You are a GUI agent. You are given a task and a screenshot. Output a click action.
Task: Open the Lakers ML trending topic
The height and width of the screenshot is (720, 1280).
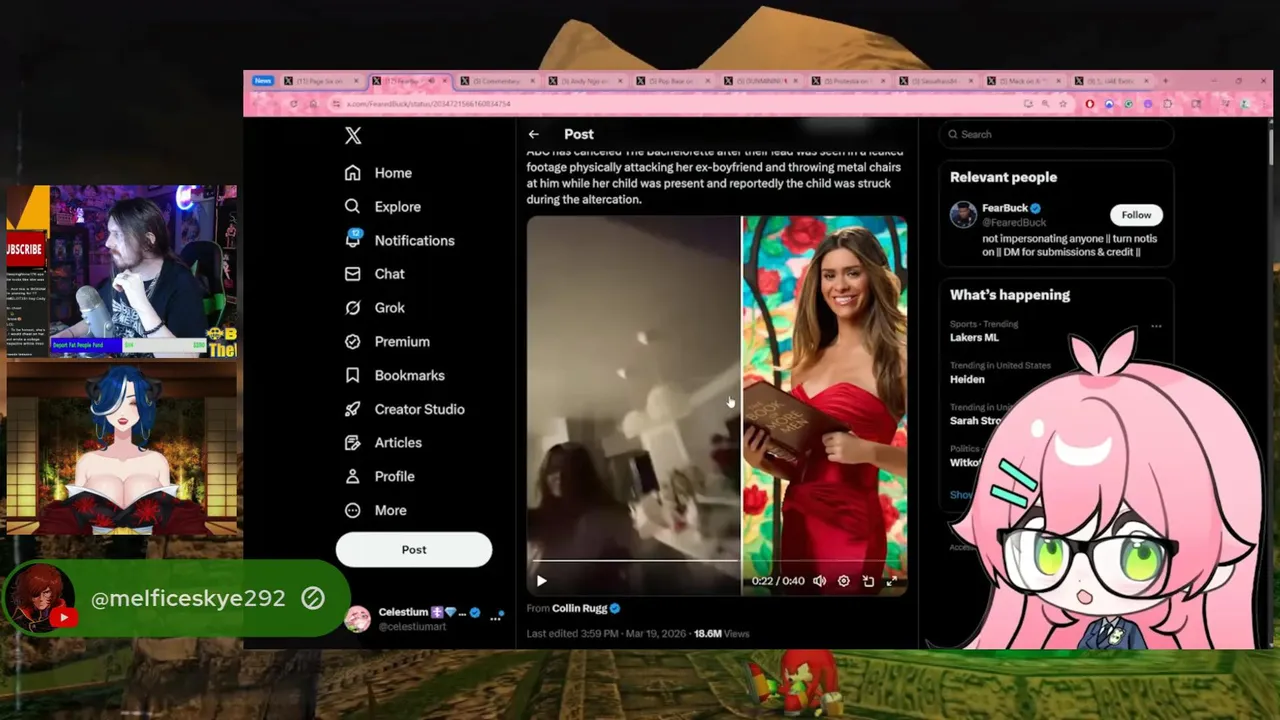974,338
